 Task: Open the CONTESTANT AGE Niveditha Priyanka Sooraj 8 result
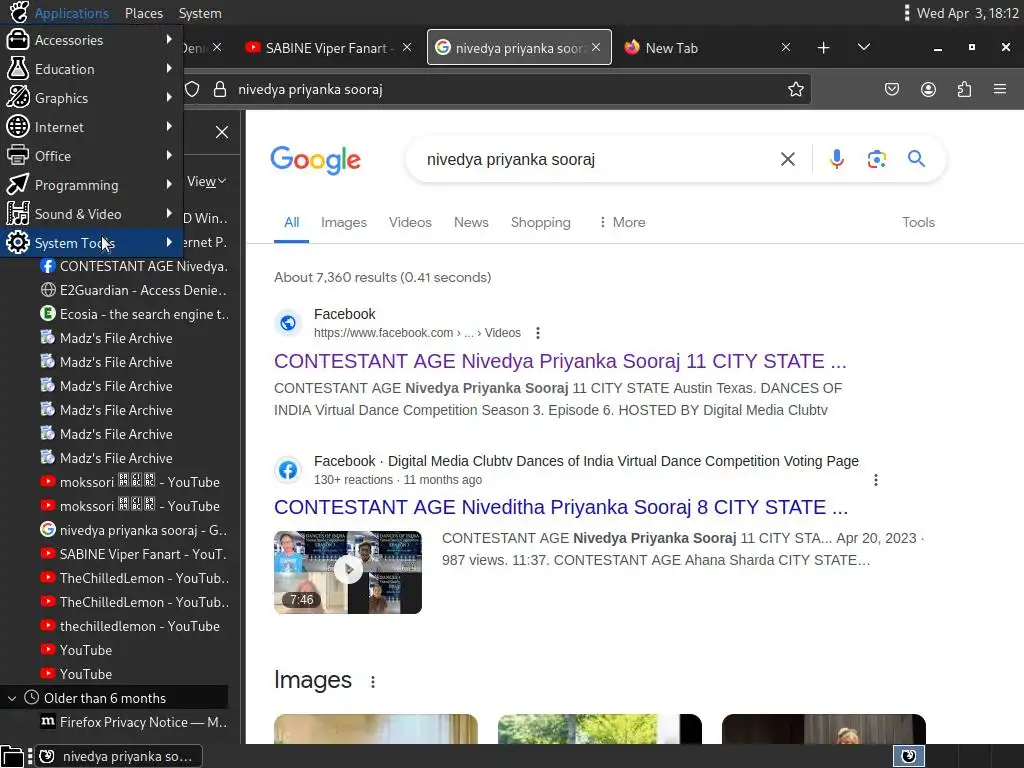pos(561,507)
